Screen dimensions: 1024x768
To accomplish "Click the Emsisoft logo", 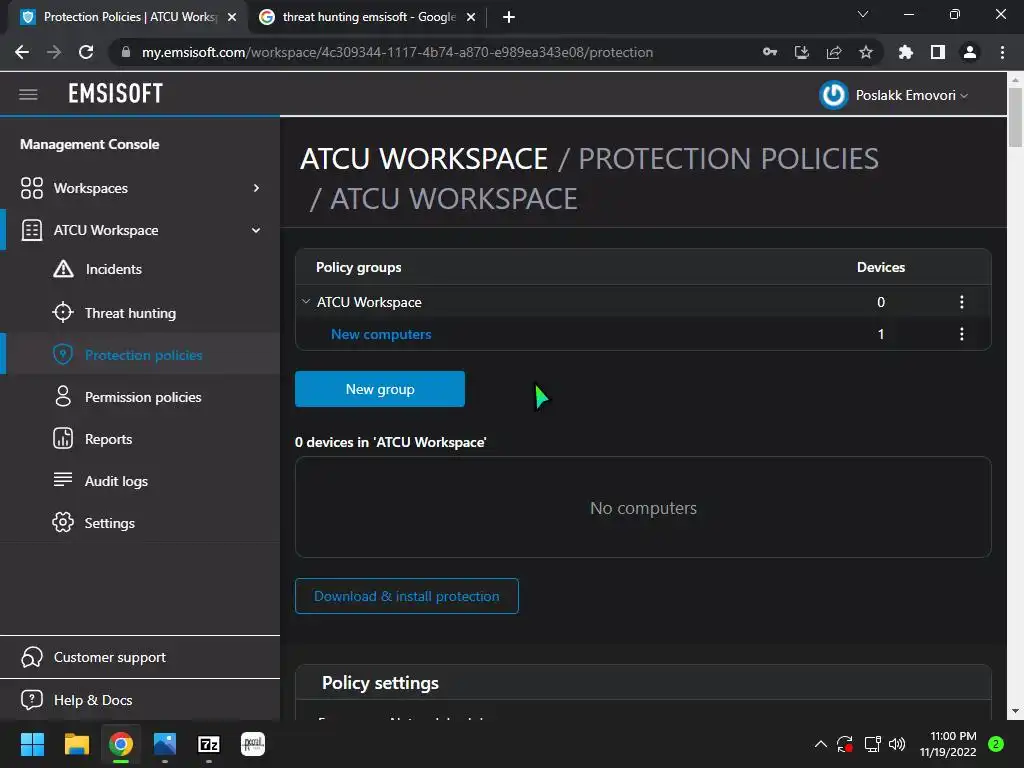I will click(x=116, y=94).
